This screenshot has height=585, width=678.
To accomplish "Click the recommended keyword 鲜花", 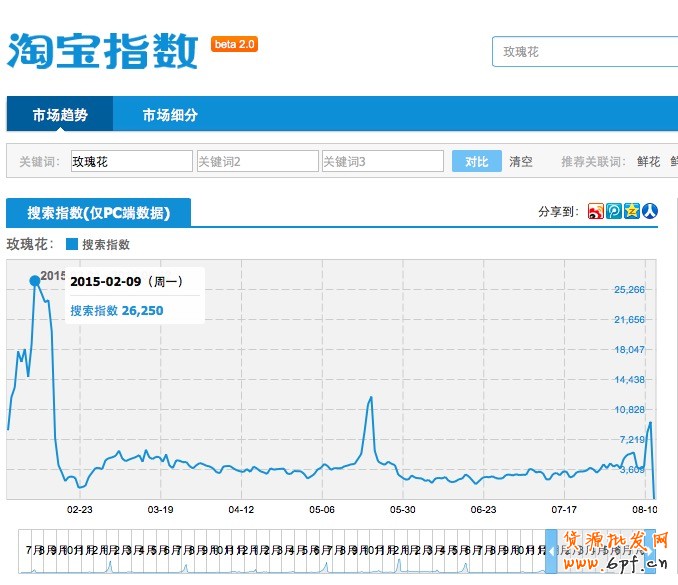I will [x=648, y=161].
